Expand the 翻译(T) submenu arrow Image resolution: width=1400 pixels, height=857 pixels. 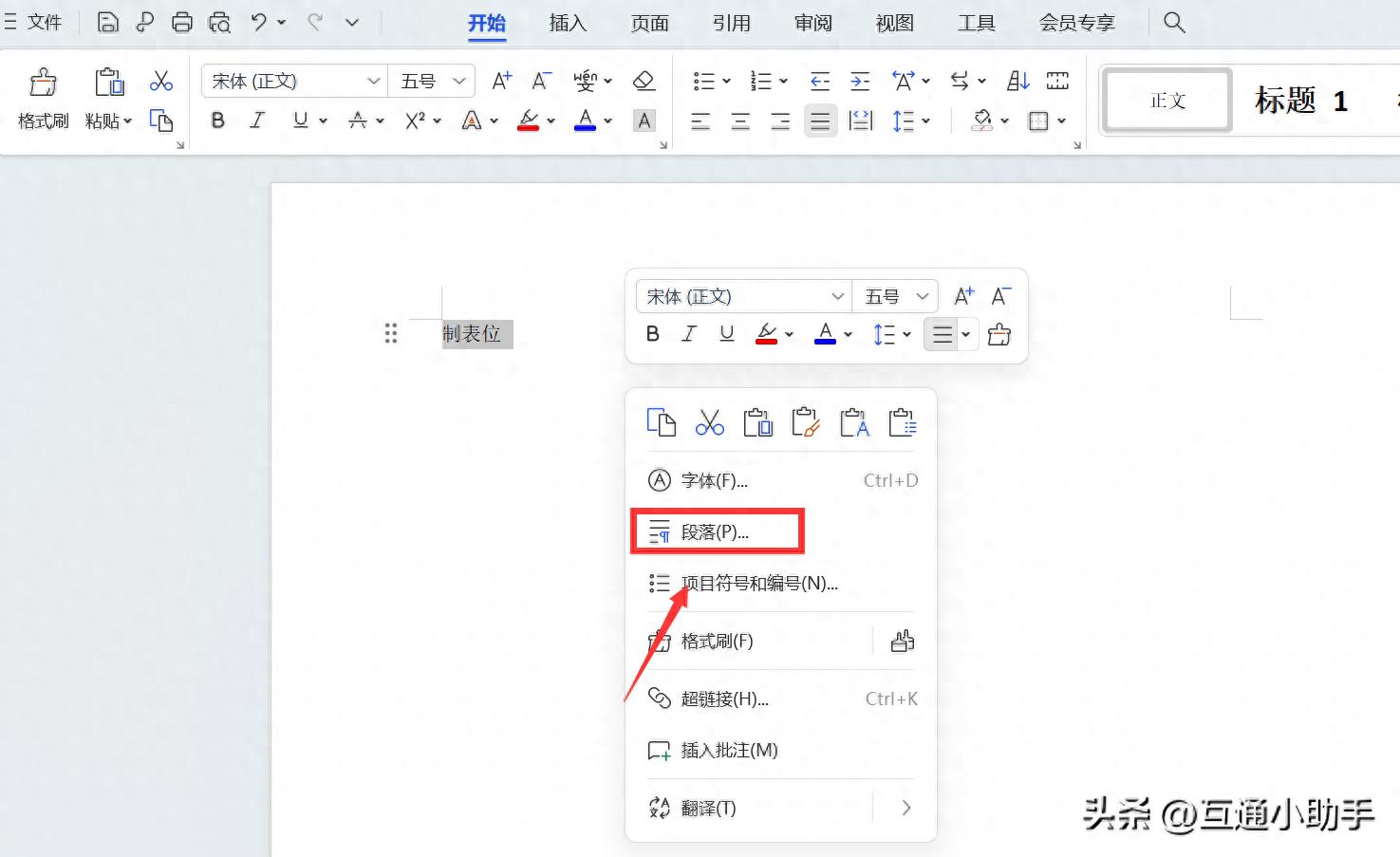pos(905,808)
